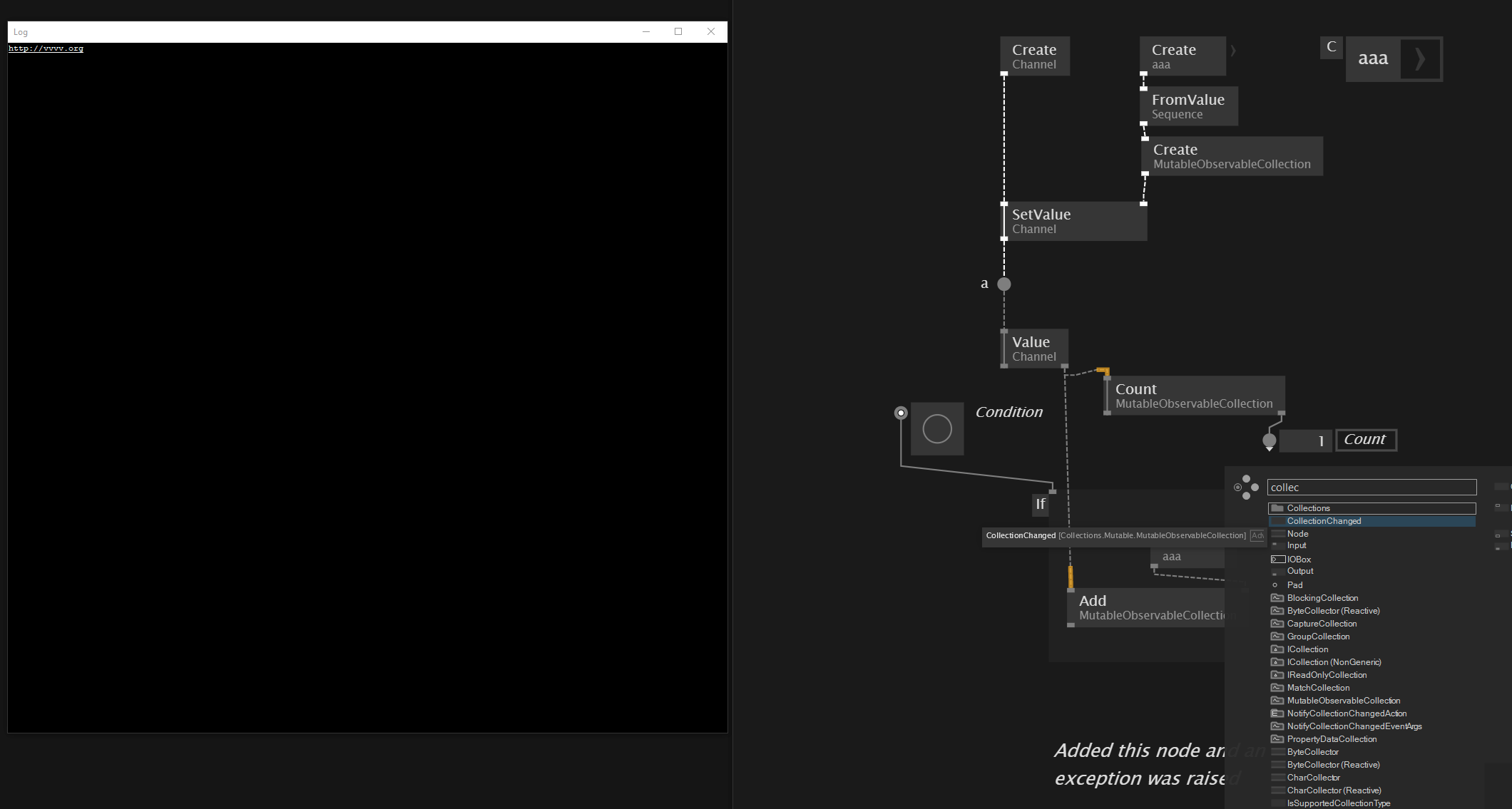Choose CharCollector entry without Reactive suffix
Image resolution: width=1512 pixels, height=809 pixels.
(1313, 778)
